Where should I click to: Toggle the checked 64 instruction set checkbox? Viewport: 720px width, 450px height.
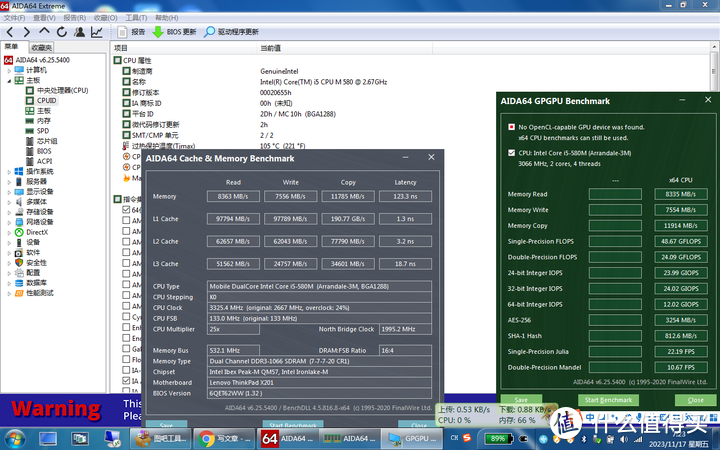(x=126, y=209)
